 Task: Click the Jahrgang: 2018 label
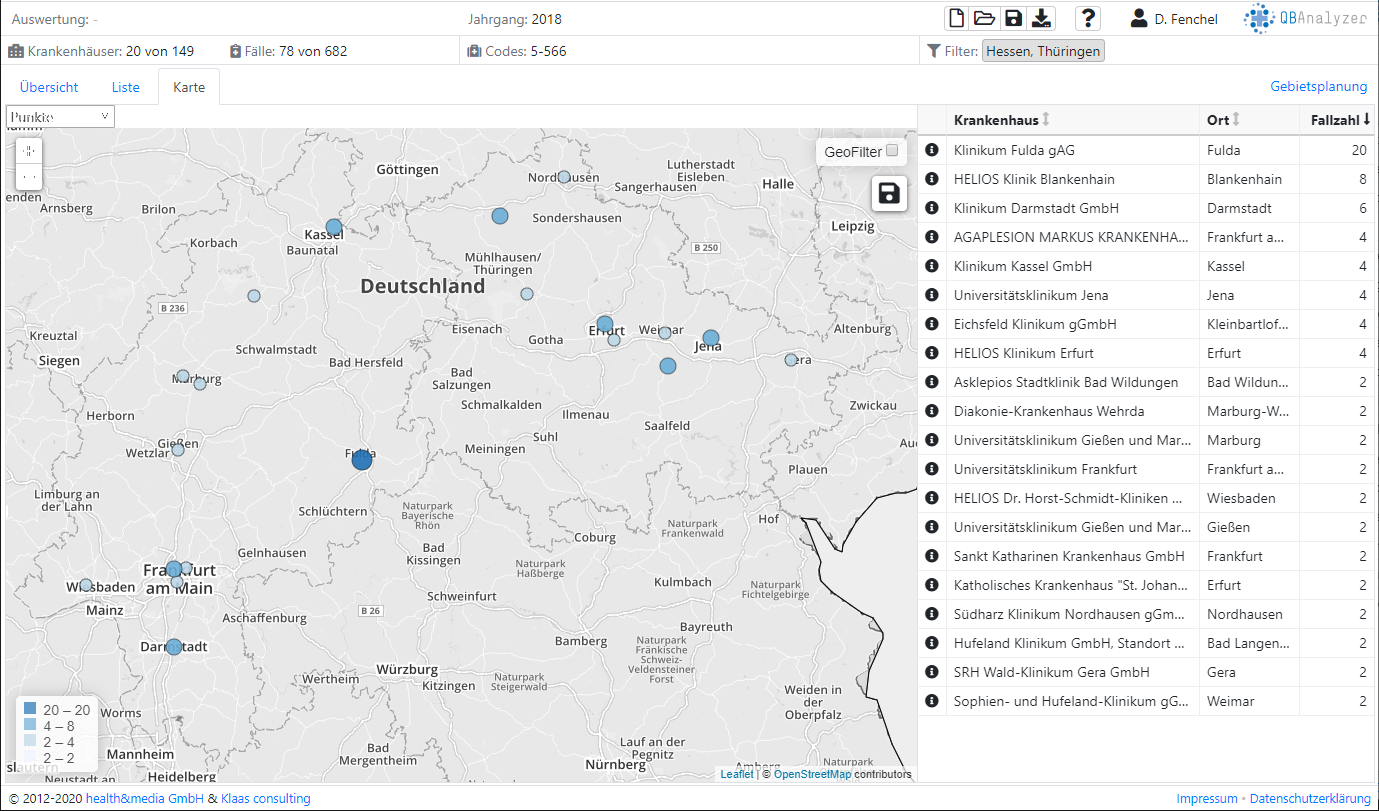(x=515, y=19)
